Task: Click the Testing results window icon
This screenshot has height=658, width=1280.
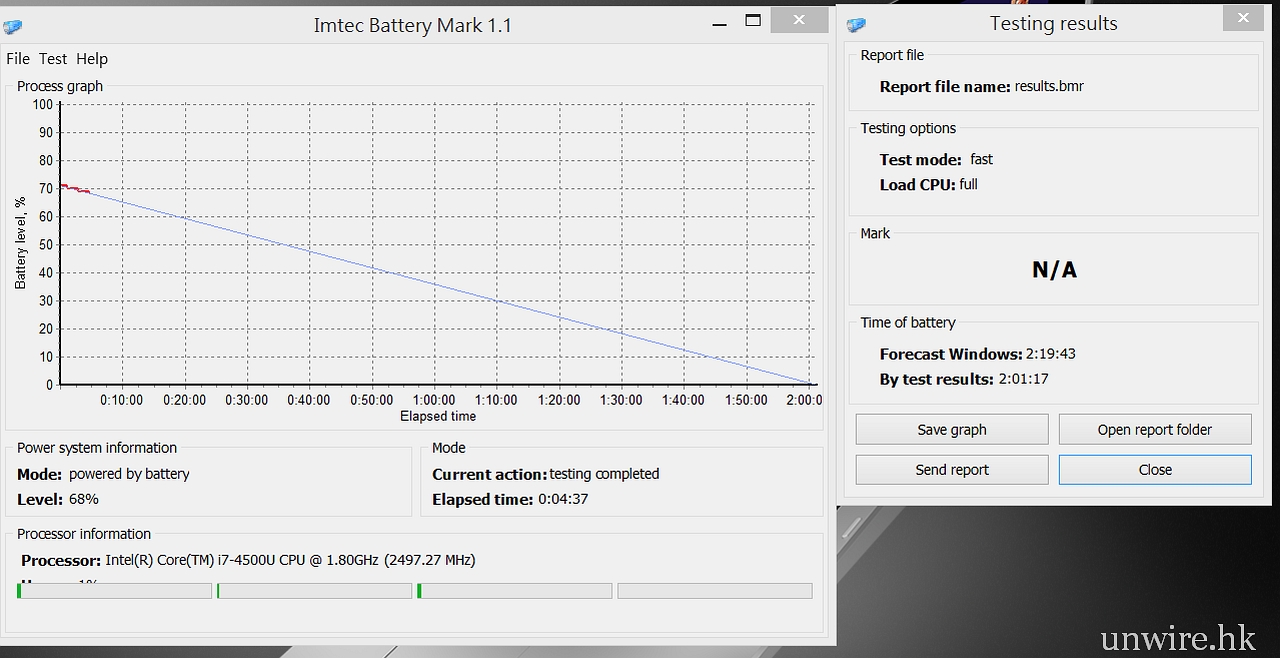Action: coord(856,25)
